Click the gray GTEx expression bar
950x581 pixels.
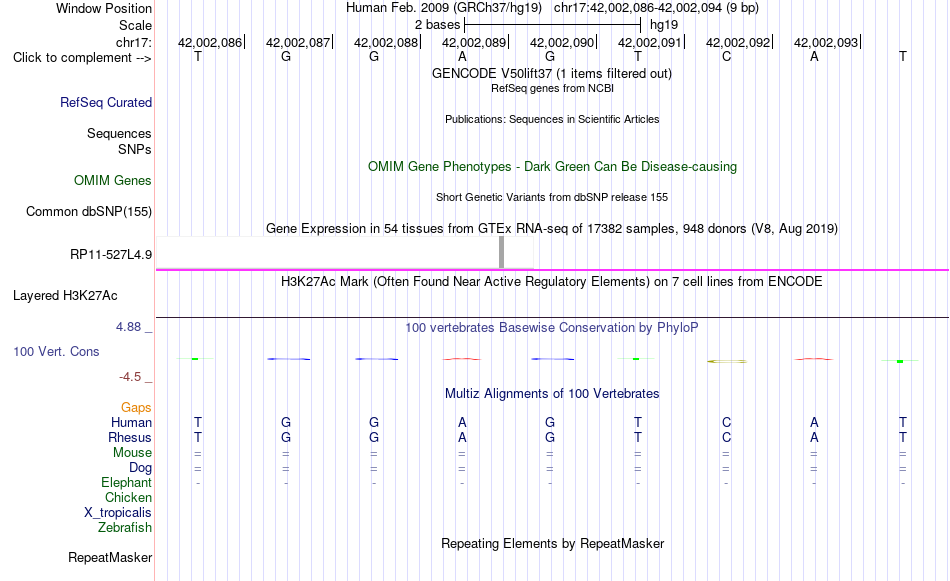501,252
